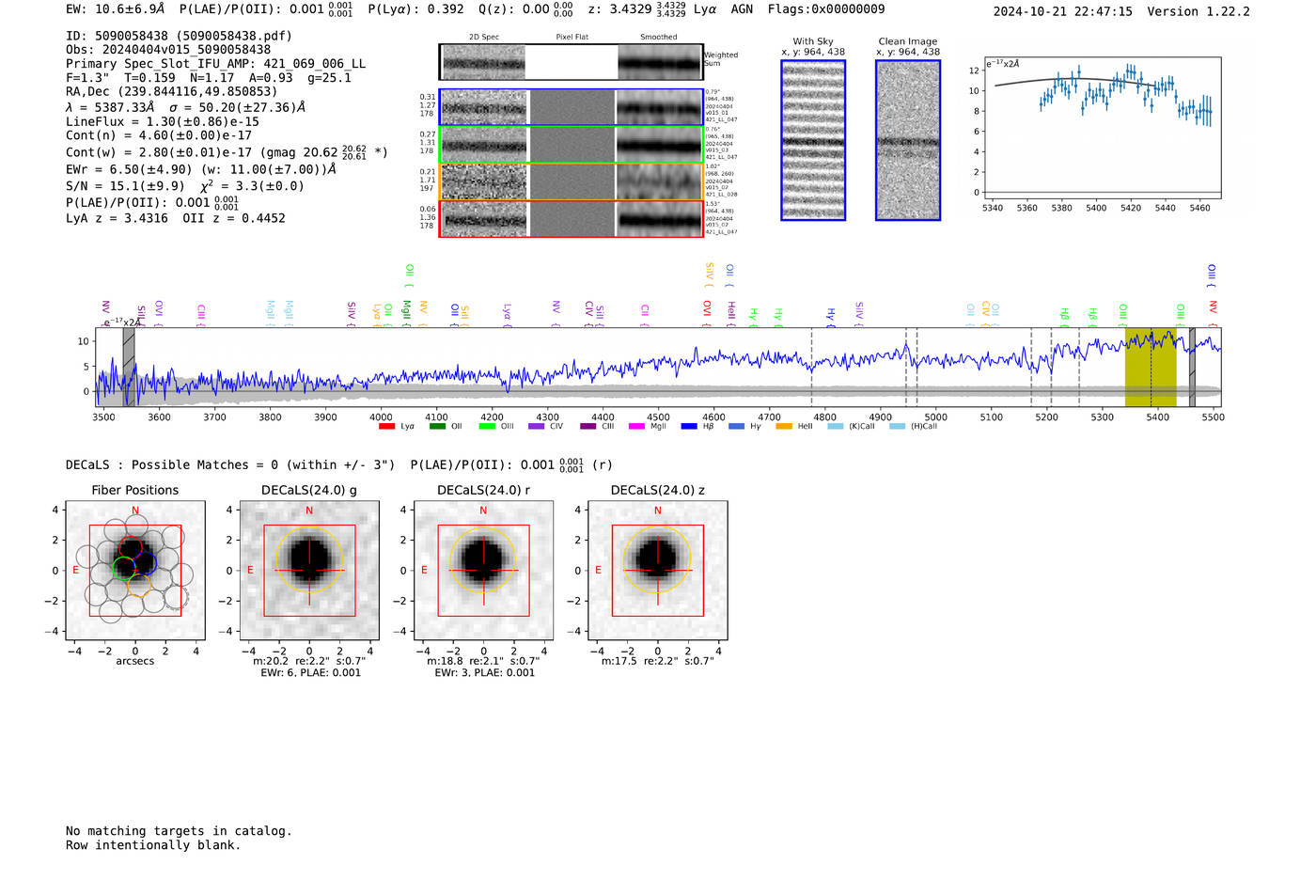Screen dimensions: 1316x896
Task: Click the Flags:0x00000009 text
Action: (x=826, y=9)
